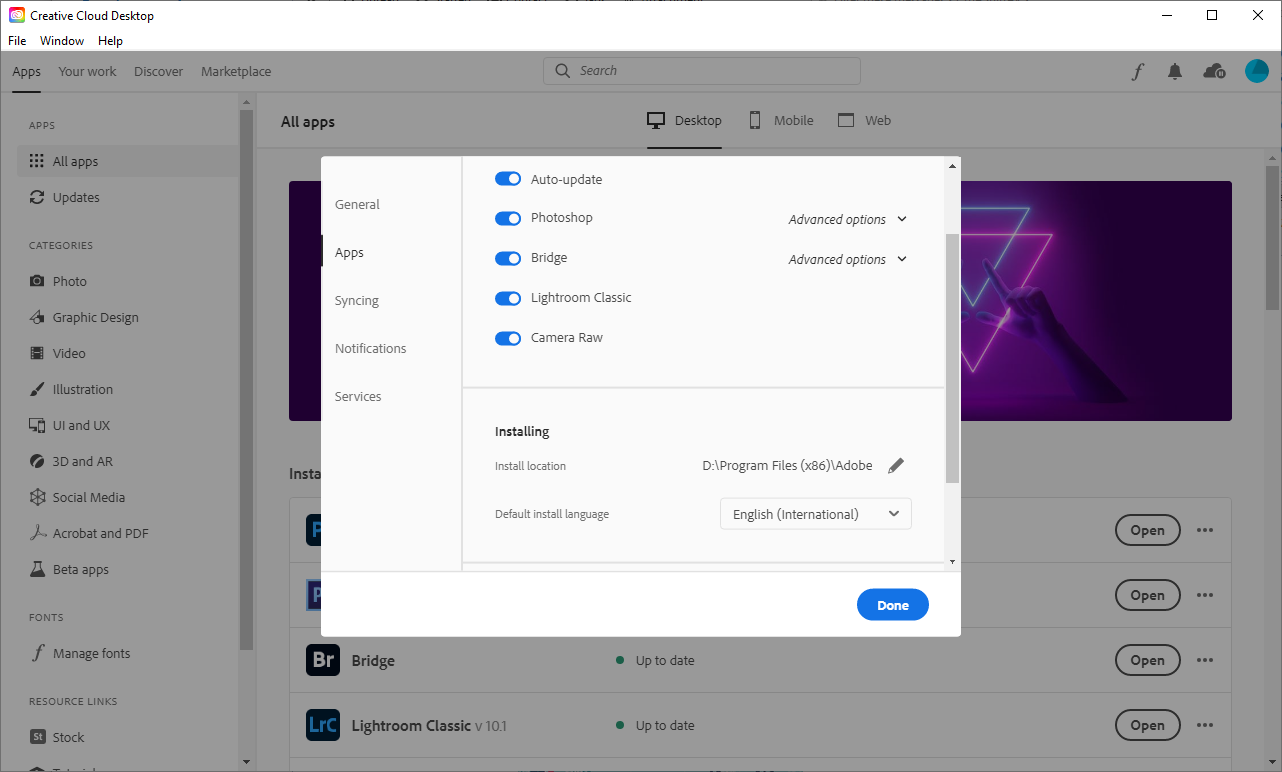Open the notifications bell
The width and height of the screenshot is (1282, 772).
click(1175, 71)
